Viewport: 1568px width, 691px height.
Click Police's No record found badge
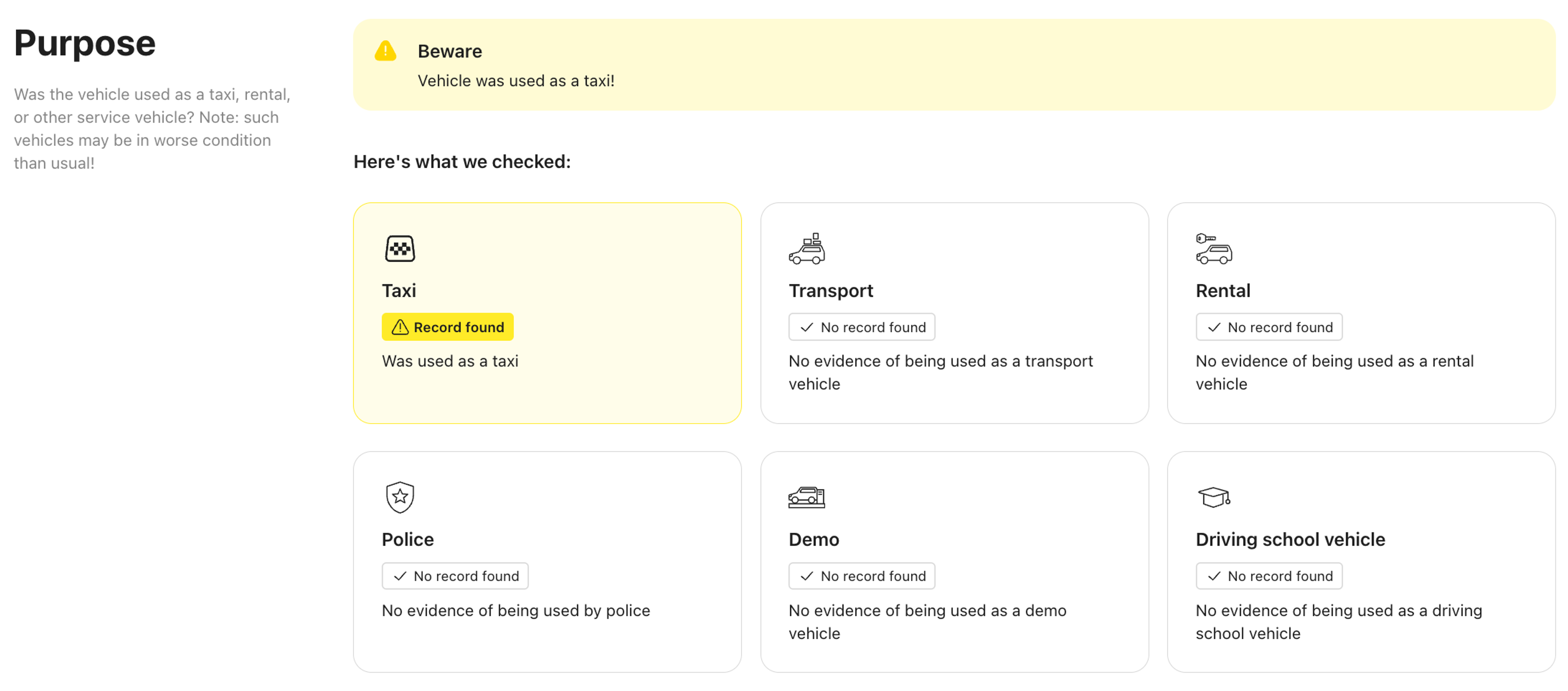click(x=455, y=576)
